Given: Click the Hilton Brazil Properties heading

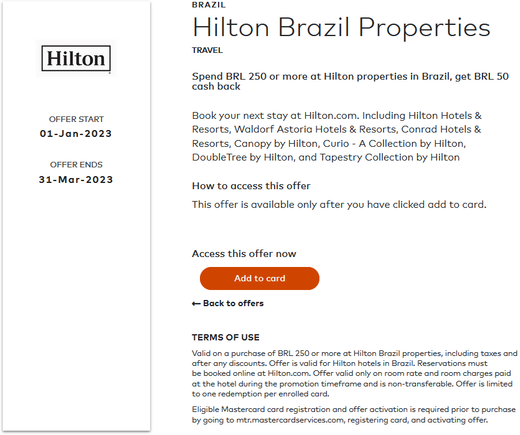Looking at the screenshot, I should [341, 27].
